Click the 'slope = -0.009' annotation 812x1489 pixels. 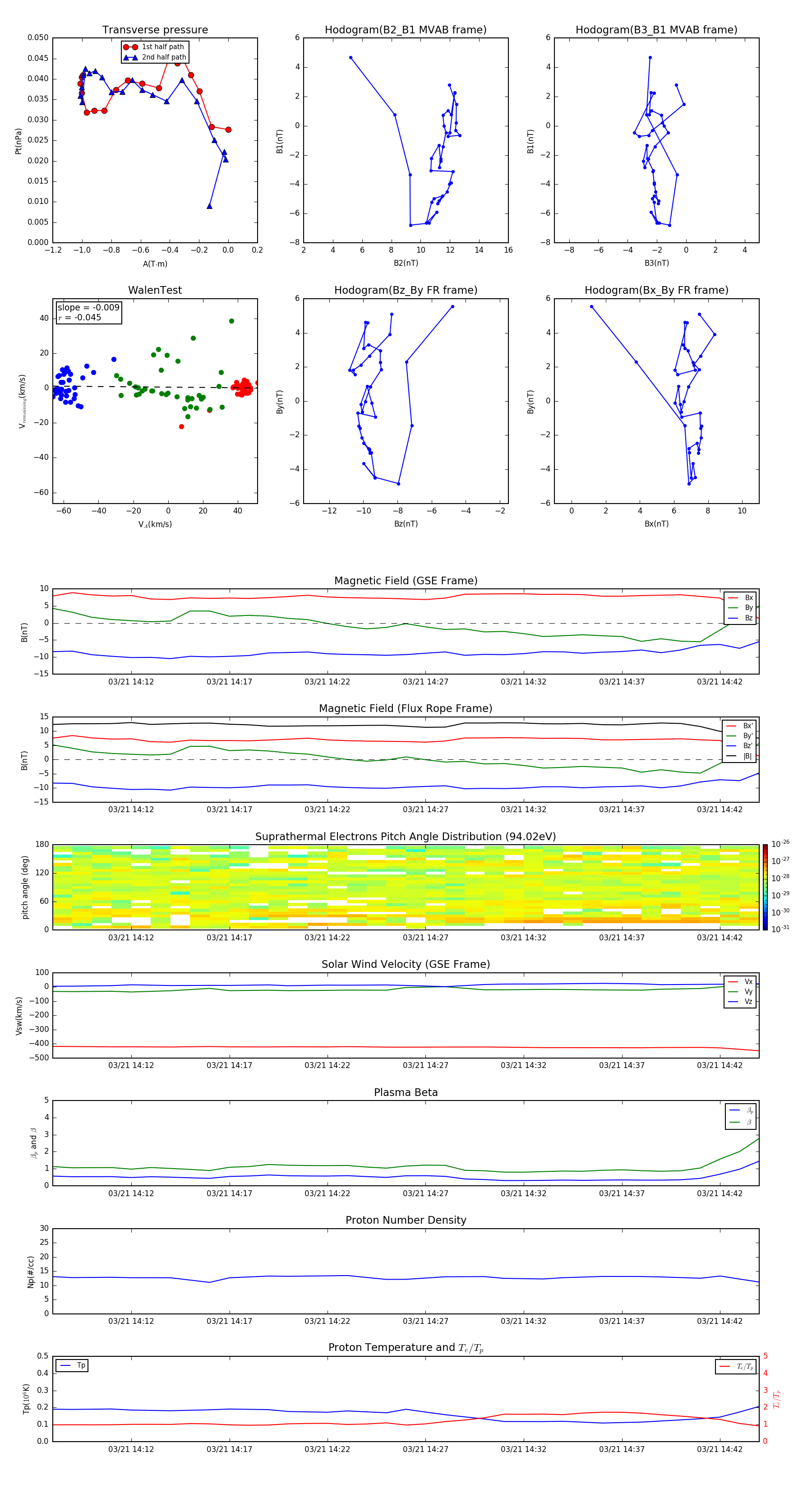(x=88, y=308)
